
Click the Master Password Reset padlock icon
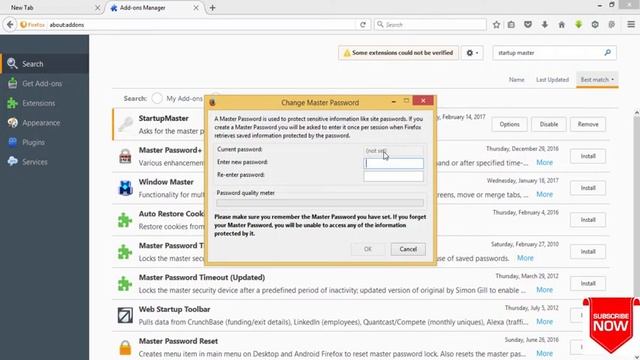tap(125, 347)
